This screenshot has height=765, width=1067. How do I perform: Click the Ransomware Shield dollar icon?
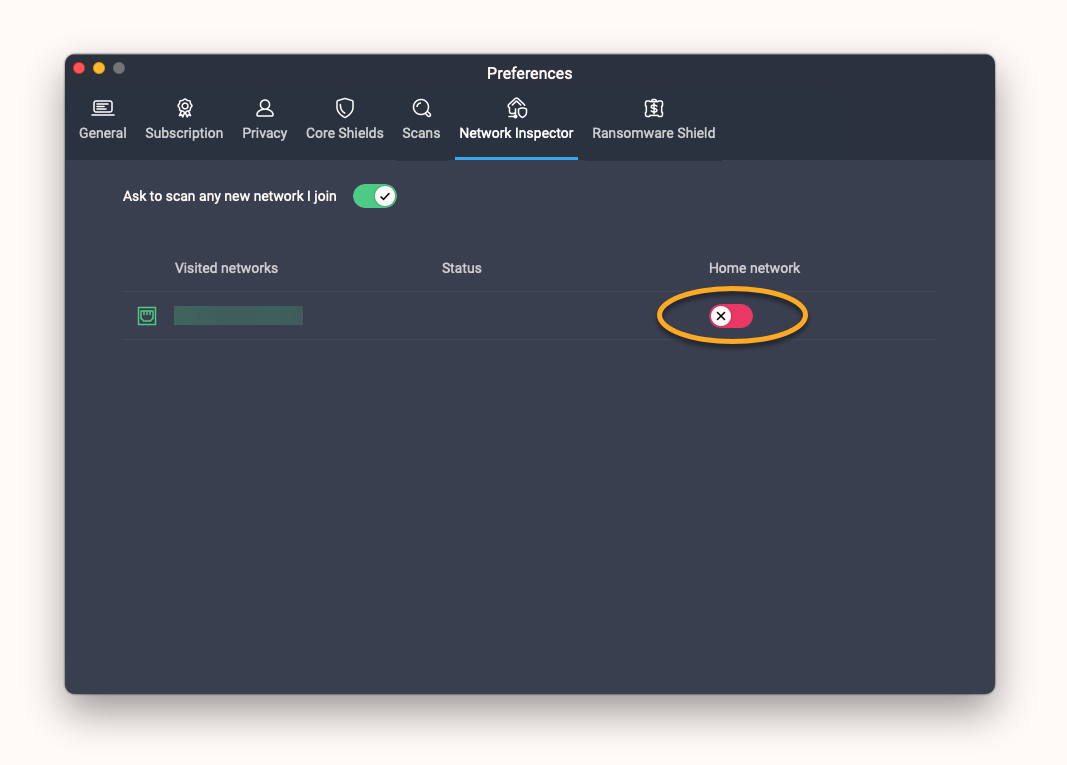[654, 108]
